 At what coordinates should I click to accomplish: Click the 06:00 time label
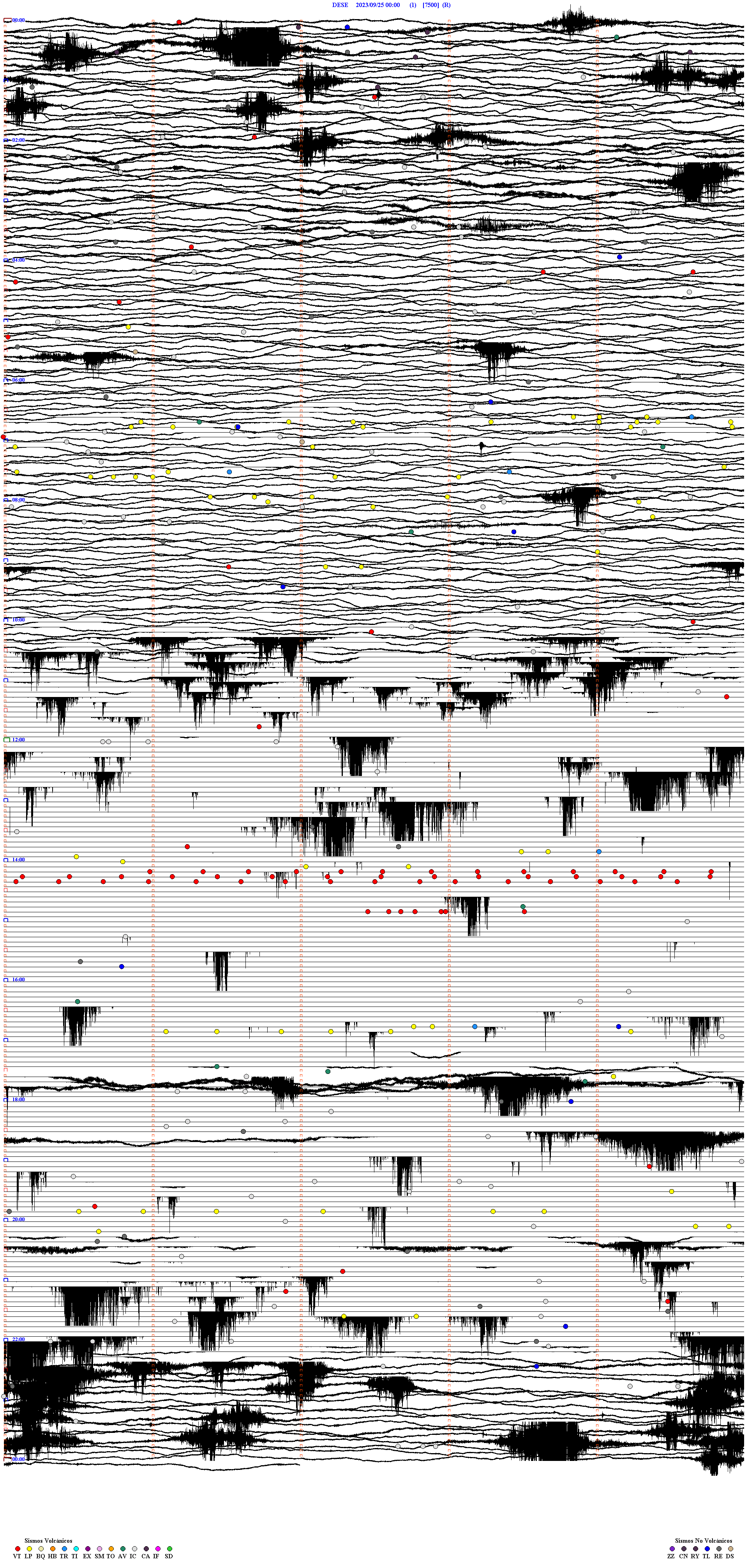[18, 380]
